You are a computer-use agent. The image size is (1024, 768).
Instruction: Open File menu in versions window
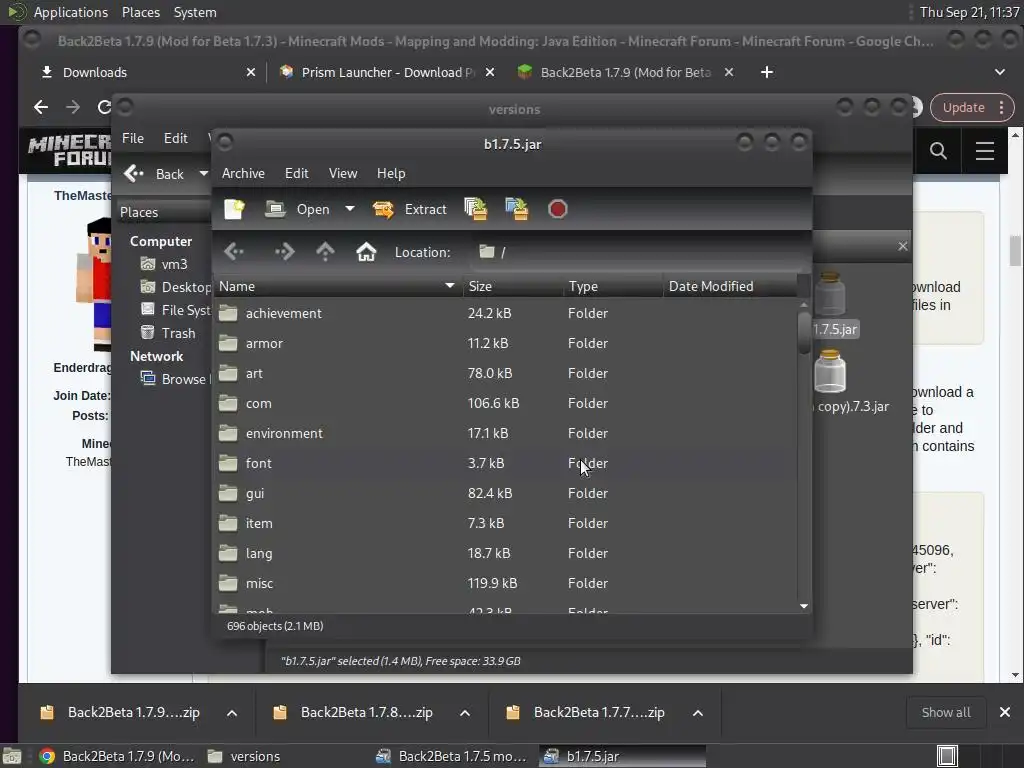click(x=133, y=138)
